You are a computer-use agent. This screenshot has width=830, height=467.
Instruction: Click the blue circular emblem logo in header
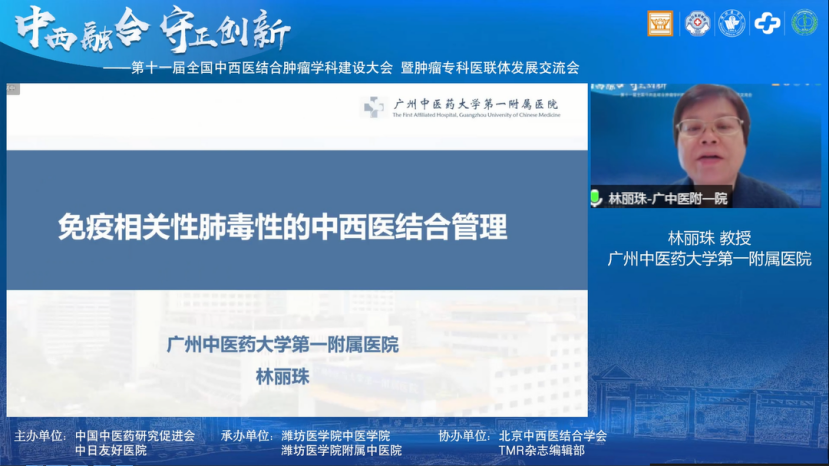tap(732, 23)
